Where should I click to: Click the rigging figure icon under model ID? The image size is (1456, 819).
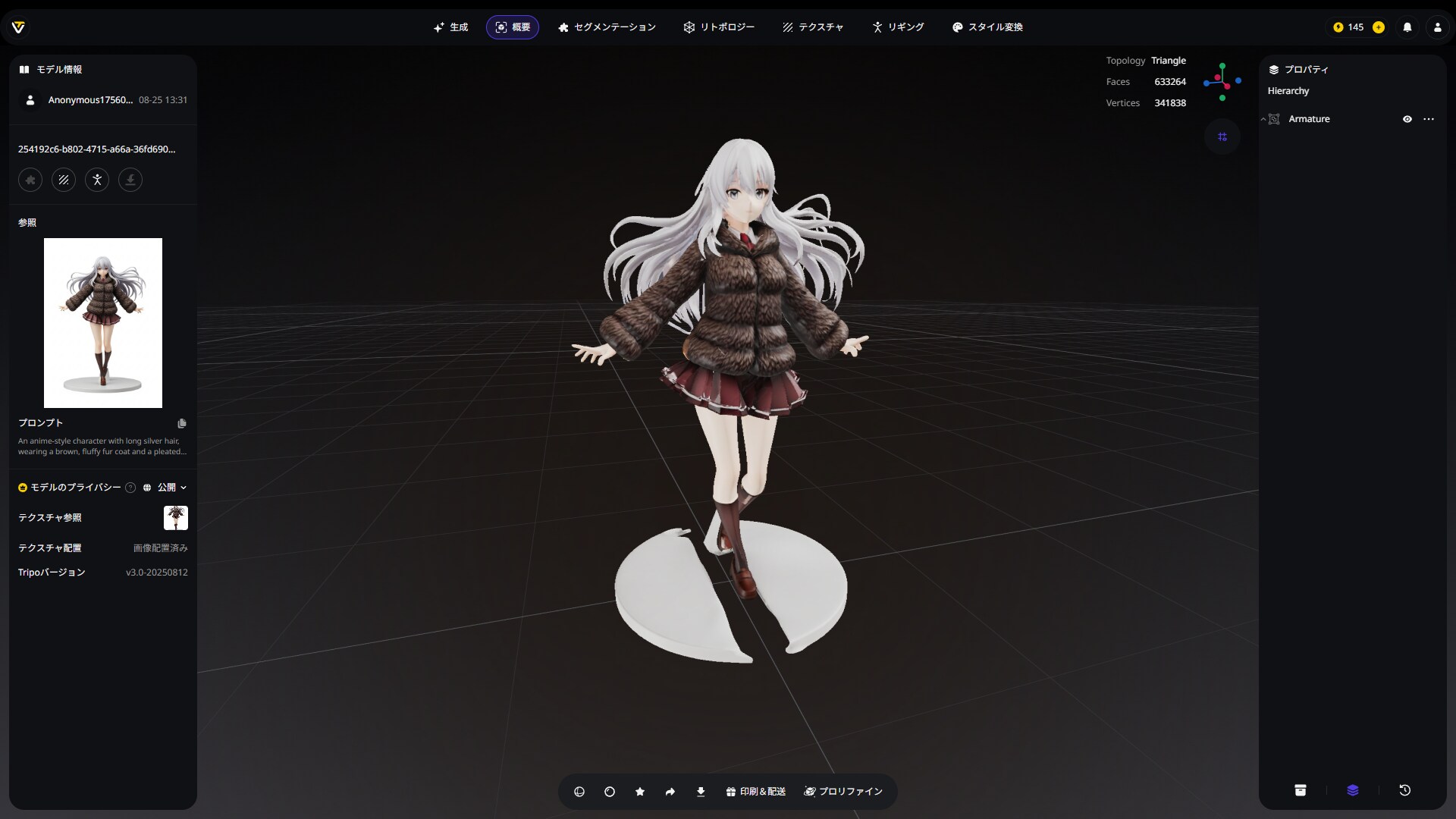(x=97, y=180)
